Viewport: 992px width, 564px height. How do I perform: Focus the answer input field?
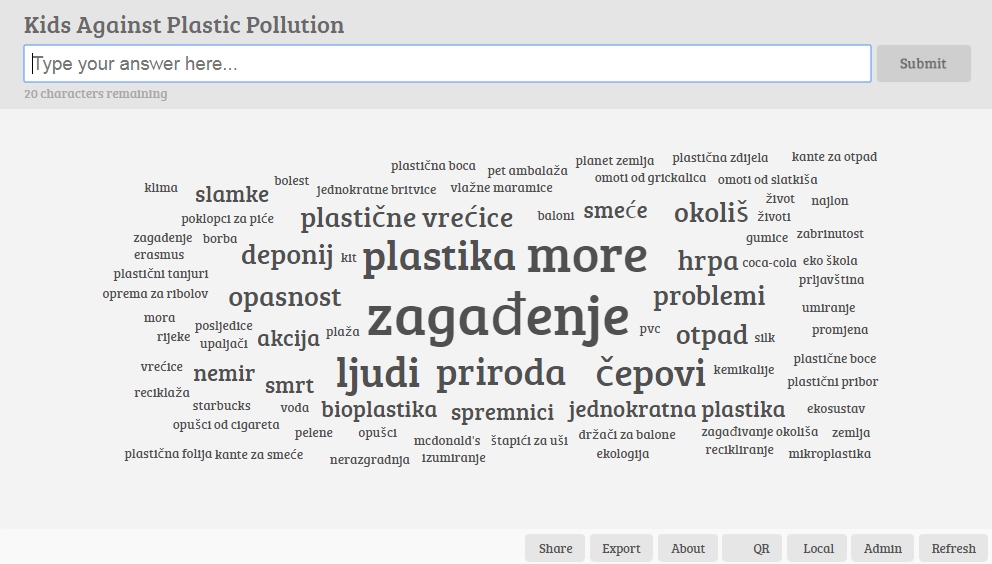447,64
